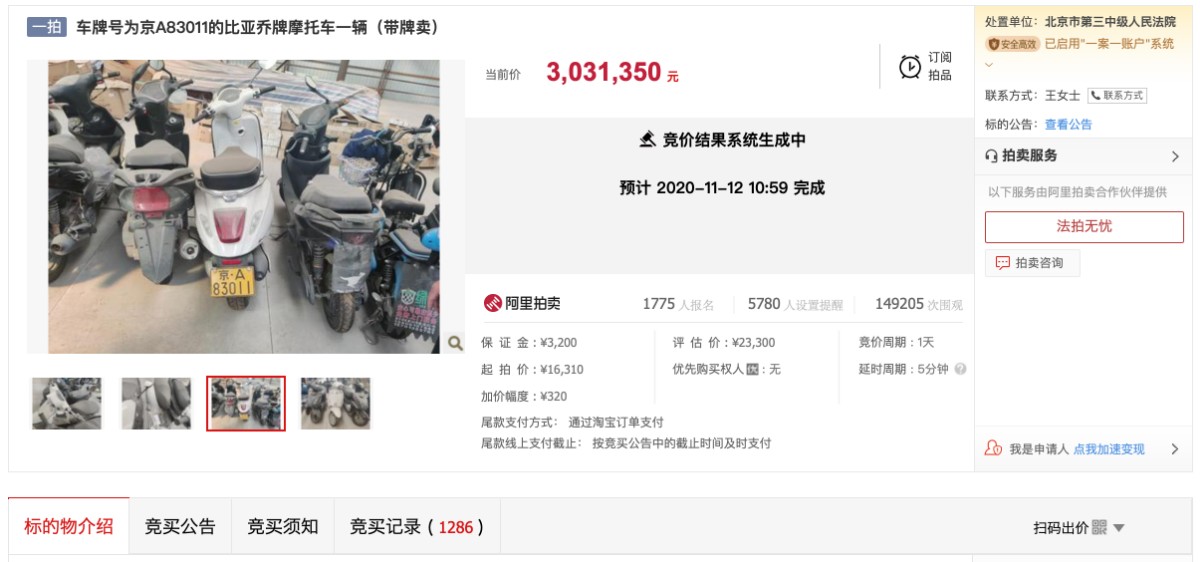Open the 查看公告 link

pos(1069,125)
